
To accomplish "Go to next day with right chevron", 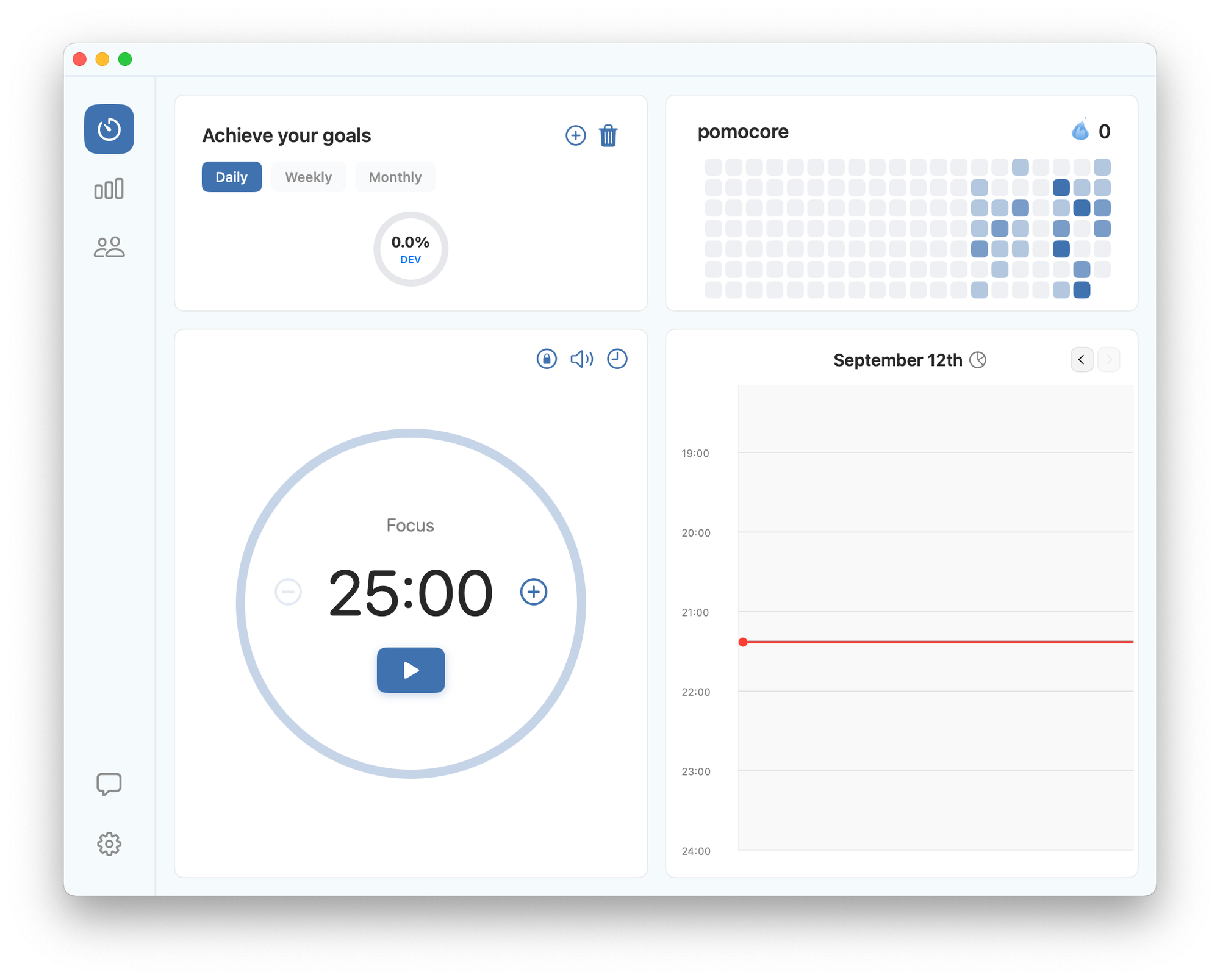I will (1108, 360).
